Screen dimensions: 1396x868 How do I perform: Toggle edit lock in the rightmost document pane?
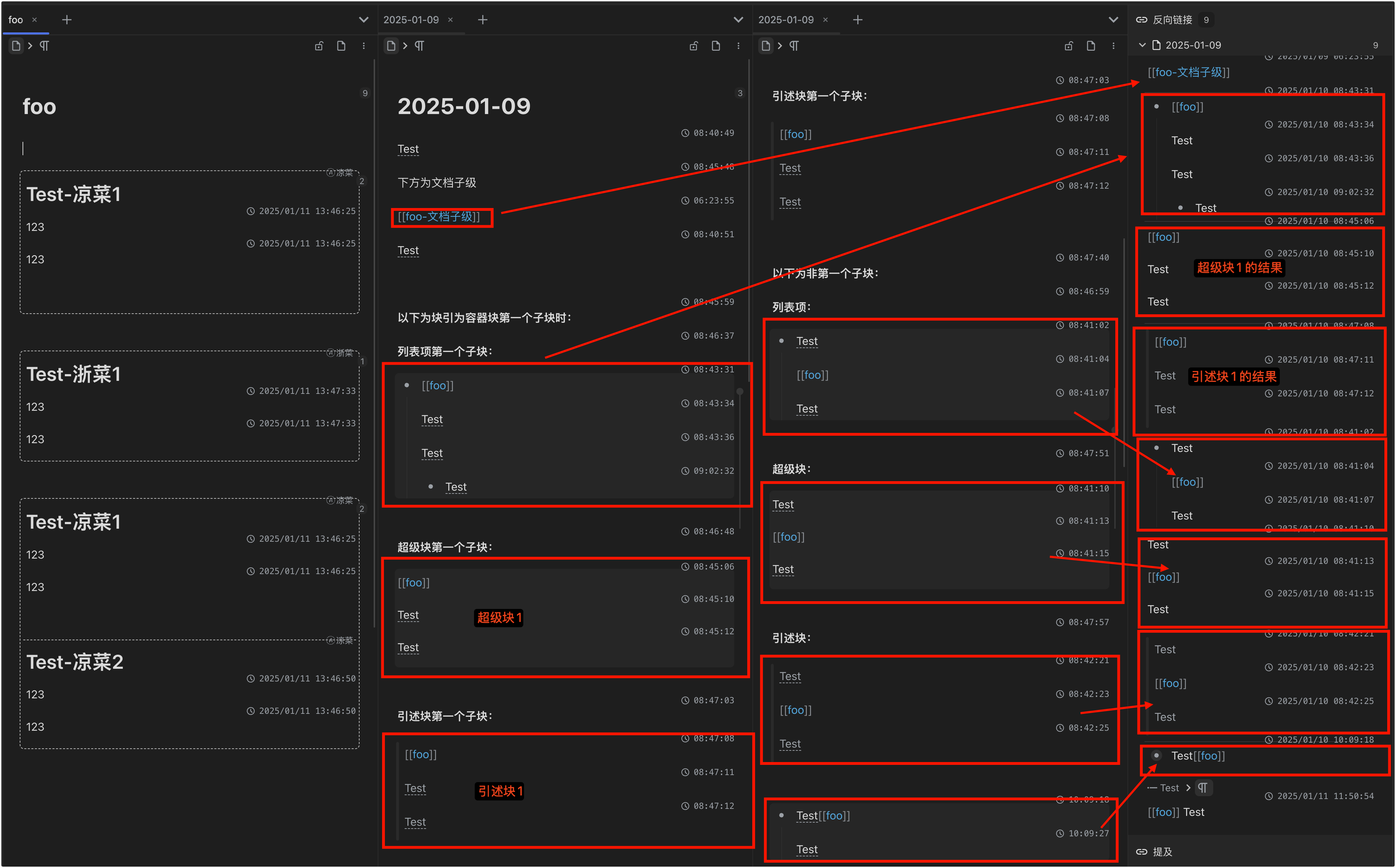pos(1069,46)
